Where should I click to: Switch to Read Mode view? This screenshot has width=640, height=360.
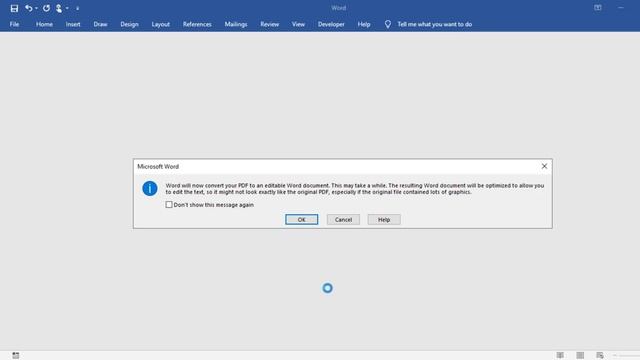(x=560, y=356)
